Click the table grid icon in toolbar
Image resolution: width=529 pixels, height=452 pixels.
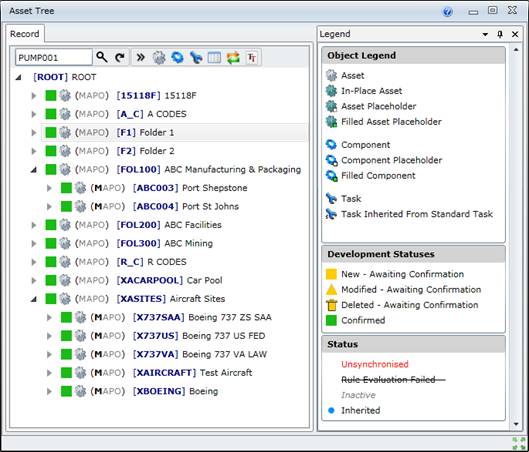tap(214, 58)
